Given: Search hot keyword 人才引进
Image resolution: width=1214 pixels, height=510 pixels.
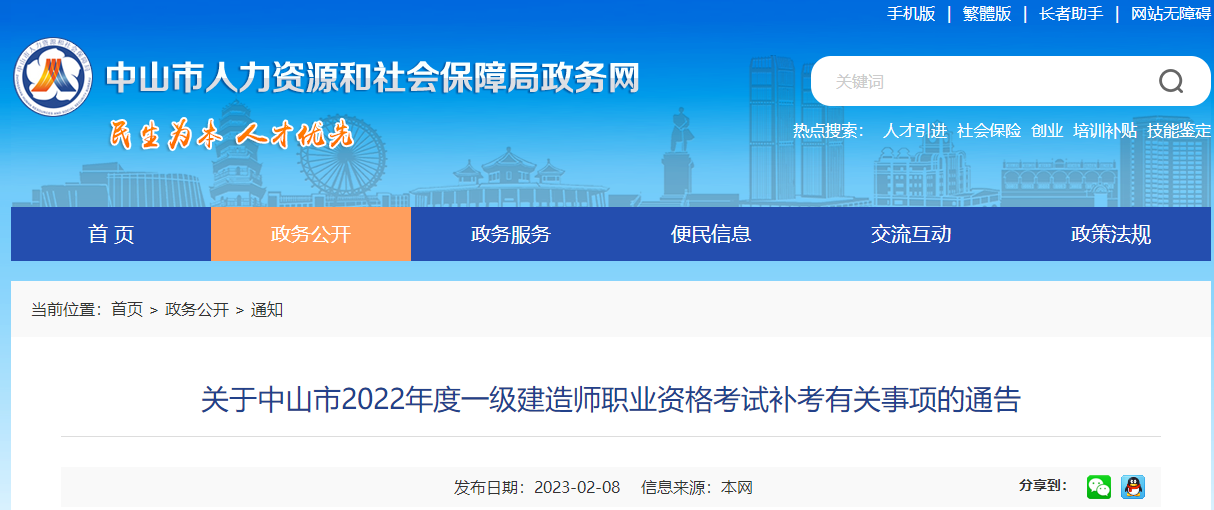Looking at the screenshot, I should 914,131.
